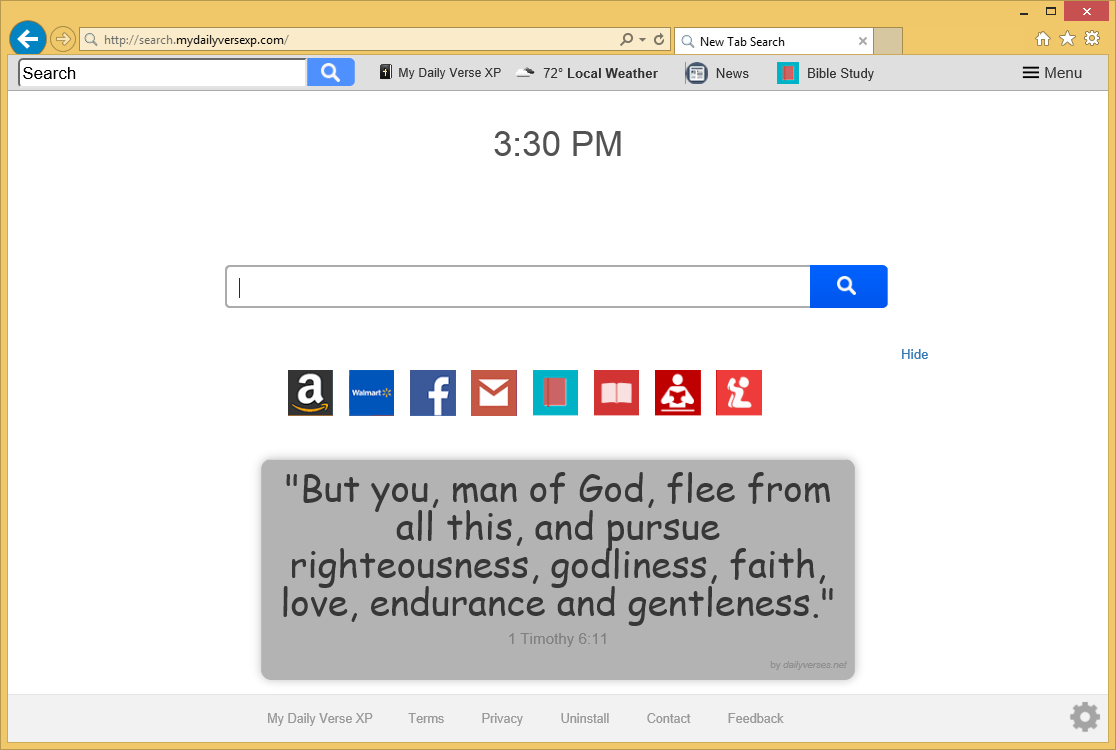Open Favorites star icon
Image resolution: width=1116 pixels, height=750 pixels.
[x=1067, y=38]
